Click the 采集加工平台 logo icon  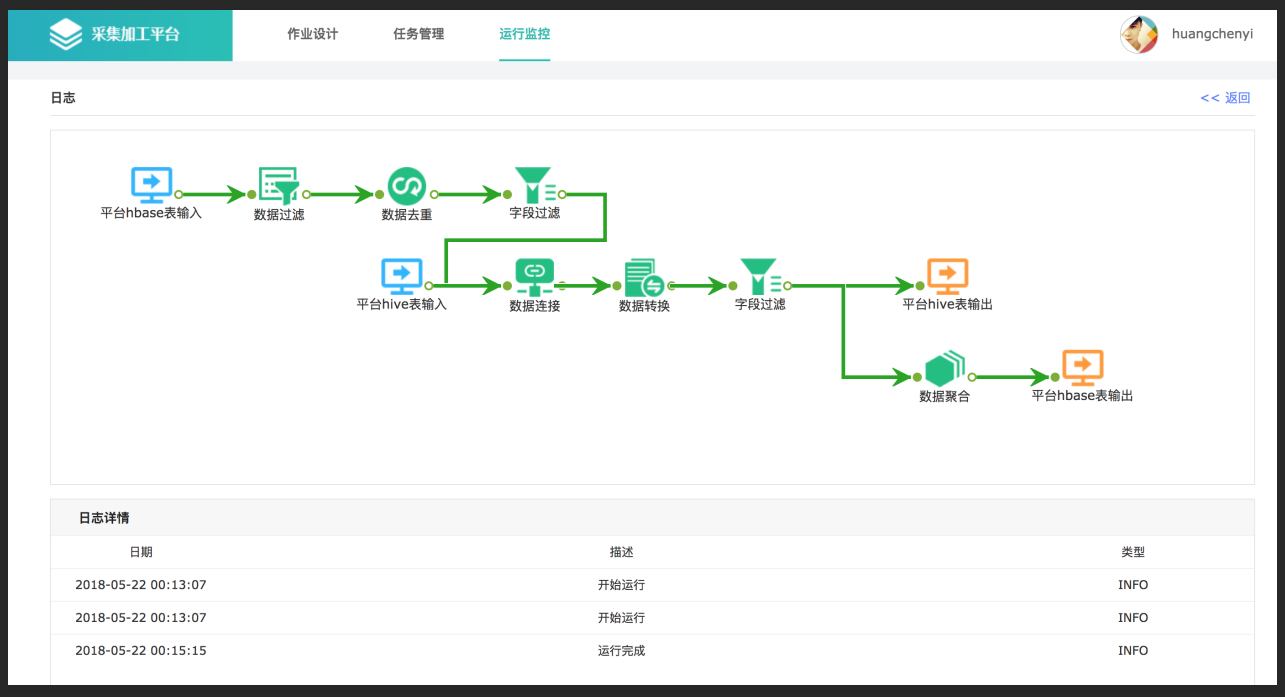67,35
